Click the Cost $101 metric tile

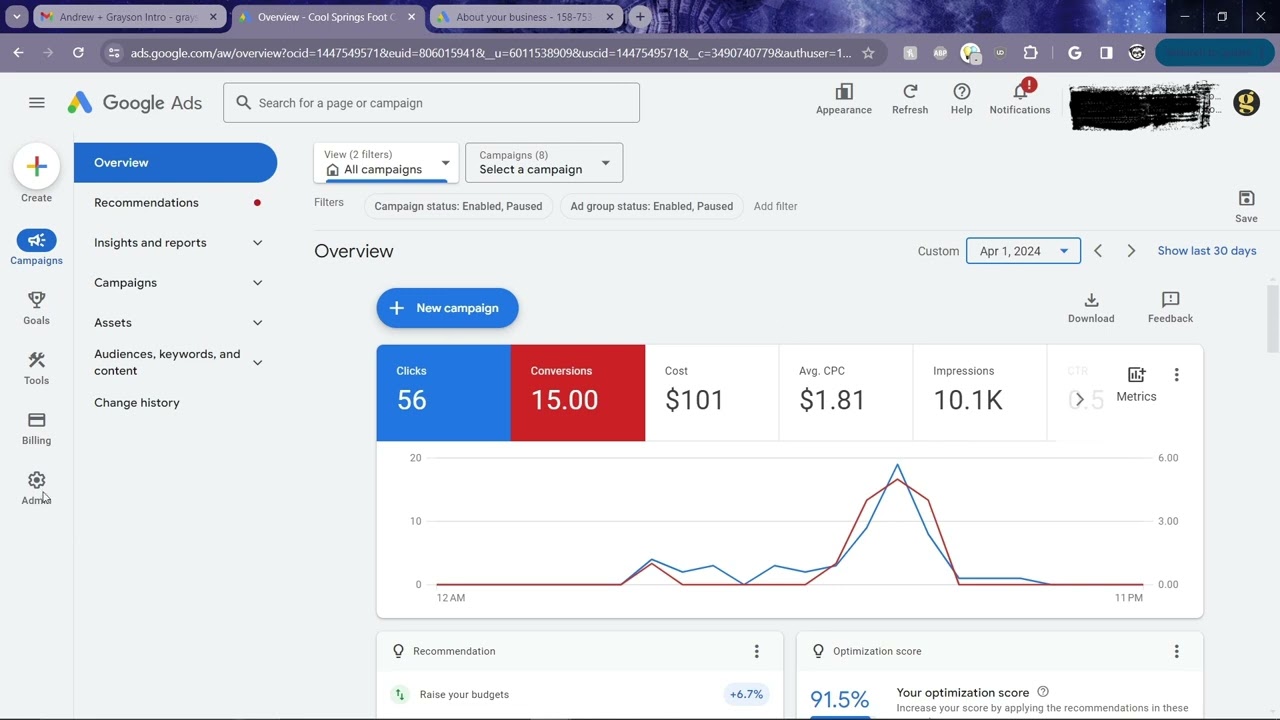[712, 393]
